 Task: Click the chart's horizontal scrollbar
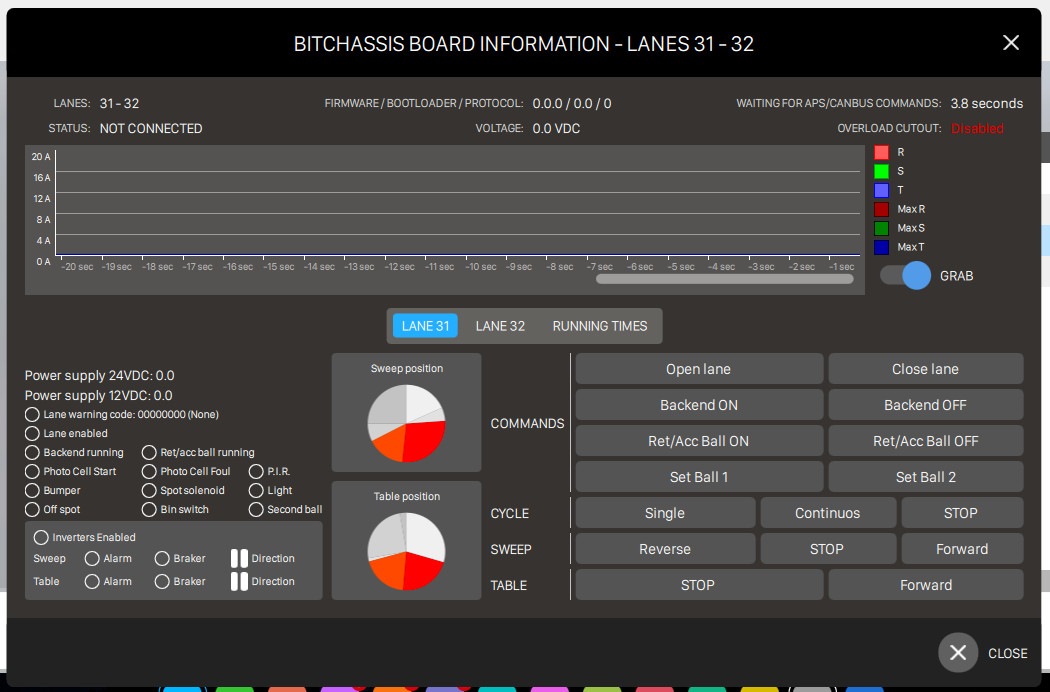coord(724,279)
